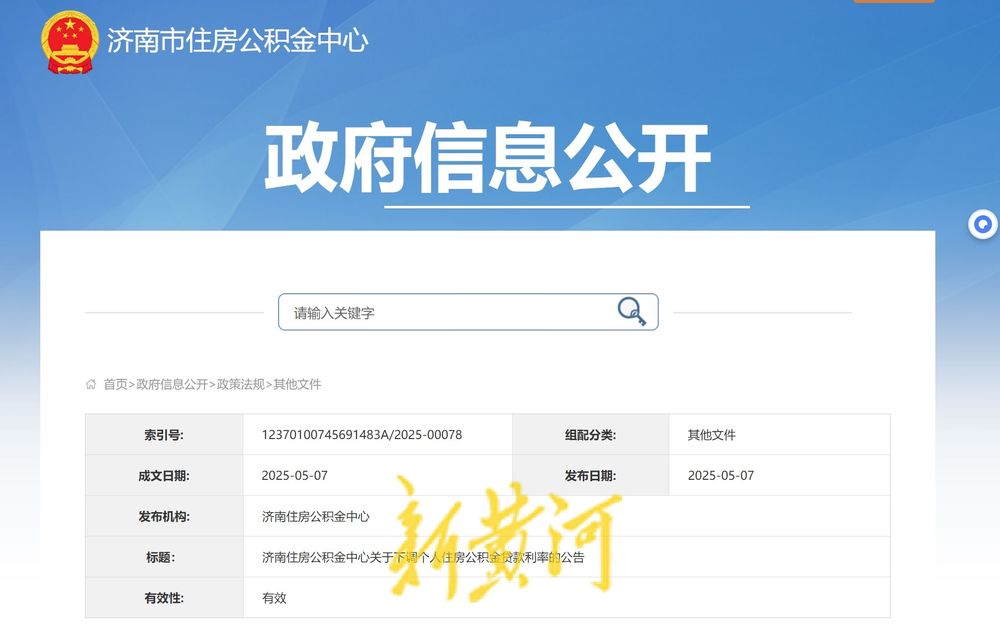Click the 有效性 label cell
The image size is (1000, 625).
click(164, 598)
